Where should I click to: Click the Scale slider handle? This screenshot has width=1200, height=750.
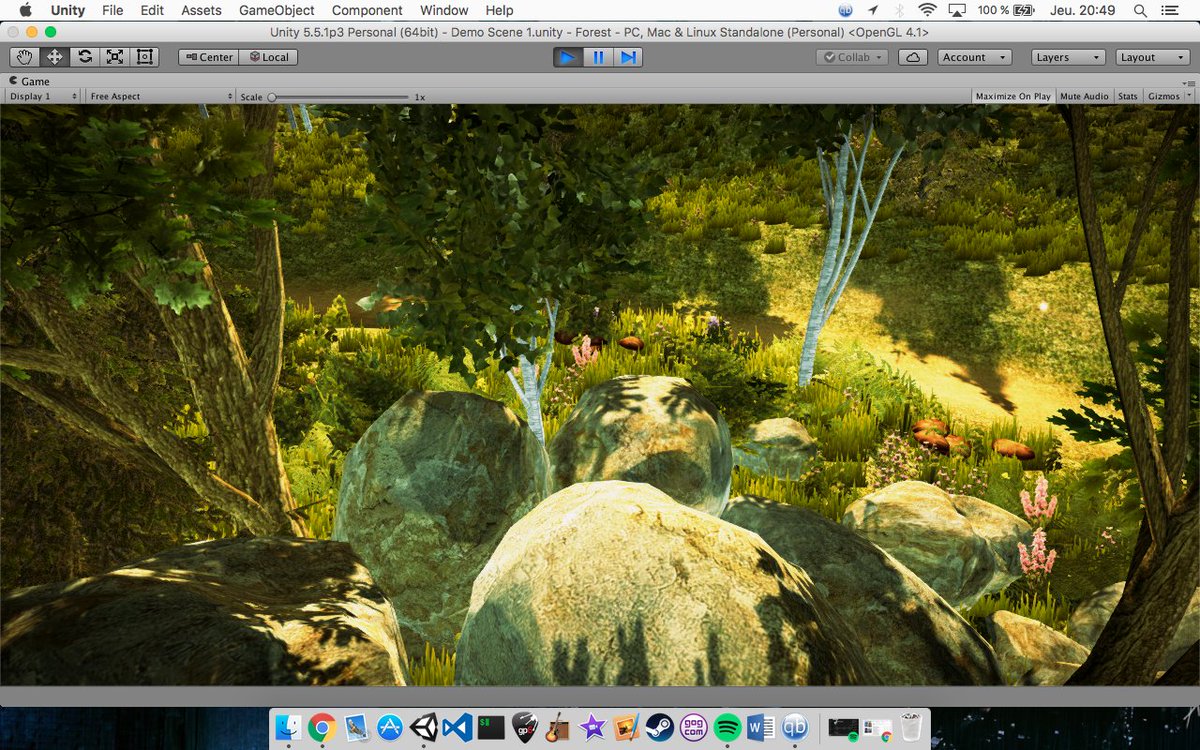click(x=272, y=97)
